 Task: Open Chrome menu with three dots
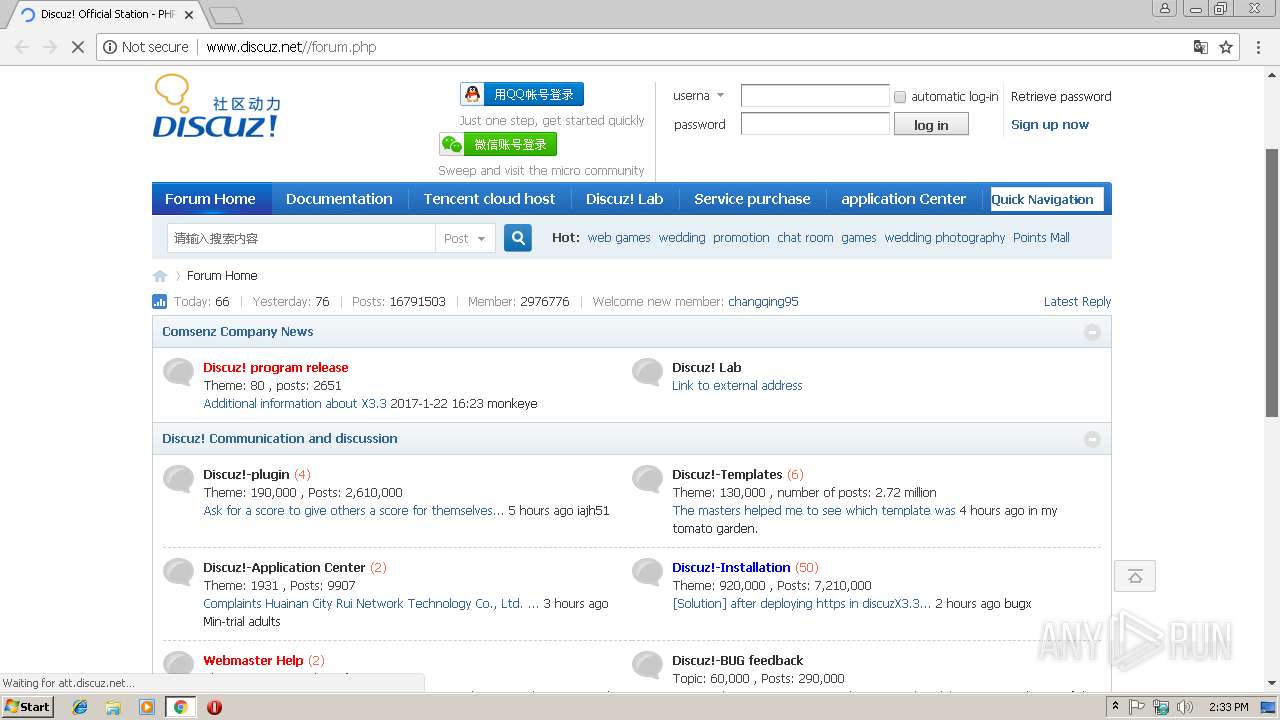pyautogui.click(x=1259, y=47)
